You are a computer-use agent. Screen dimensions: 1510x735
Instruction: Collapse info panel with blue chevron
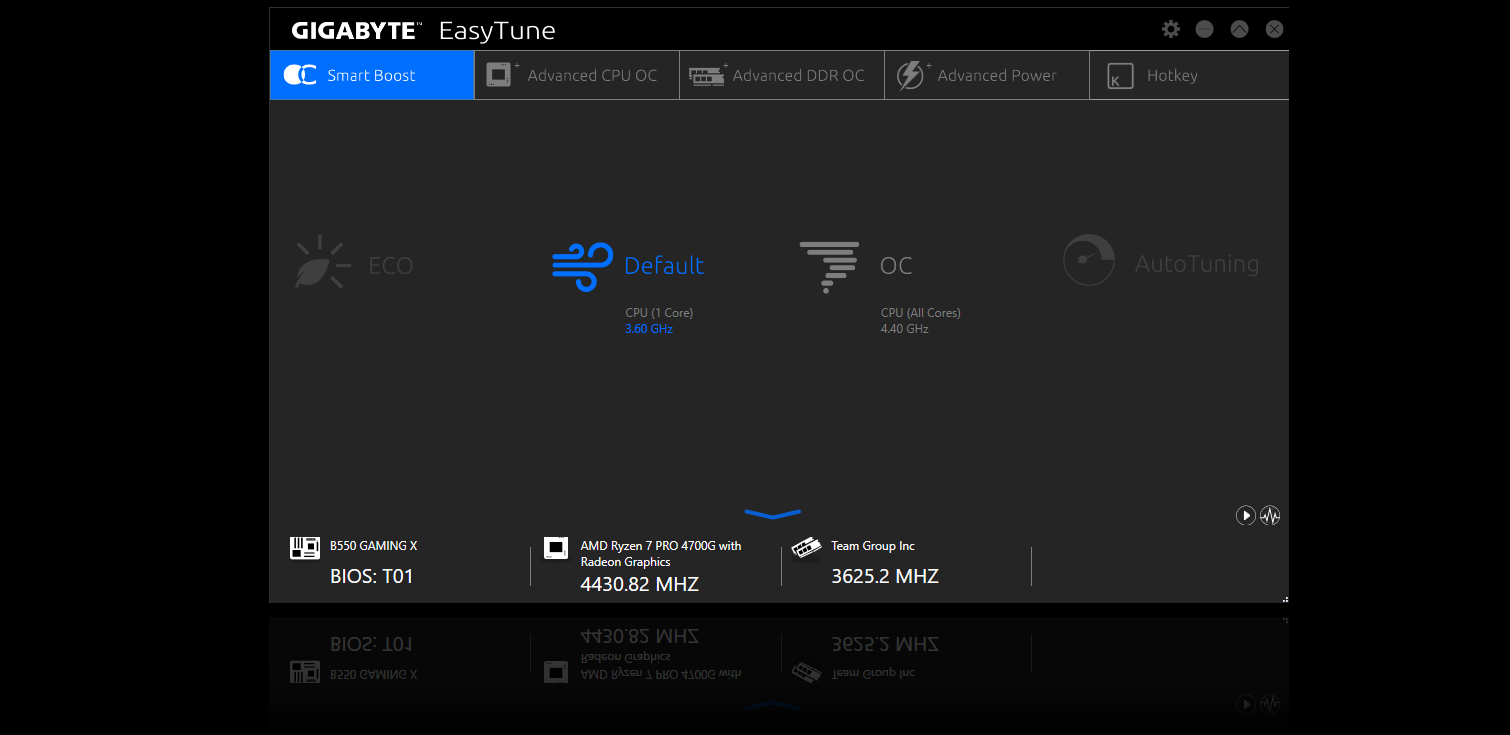click(772, 514)
